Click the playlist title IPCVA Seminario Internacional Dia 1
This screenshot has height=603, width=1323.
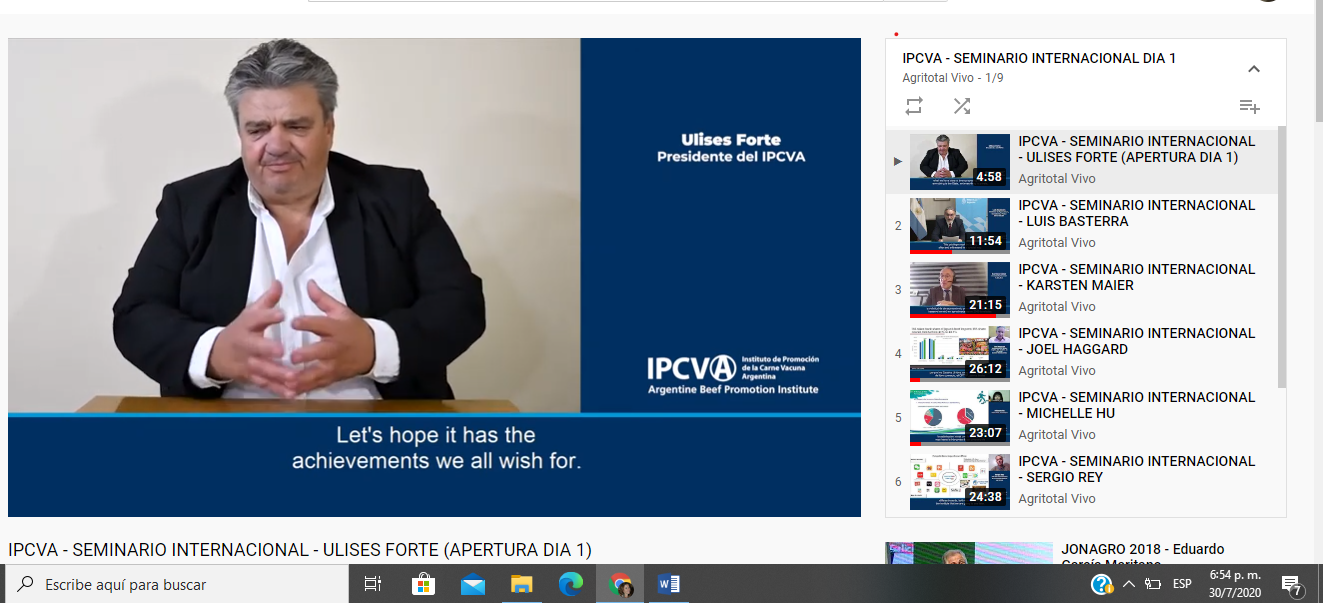tap(1038, 58)
